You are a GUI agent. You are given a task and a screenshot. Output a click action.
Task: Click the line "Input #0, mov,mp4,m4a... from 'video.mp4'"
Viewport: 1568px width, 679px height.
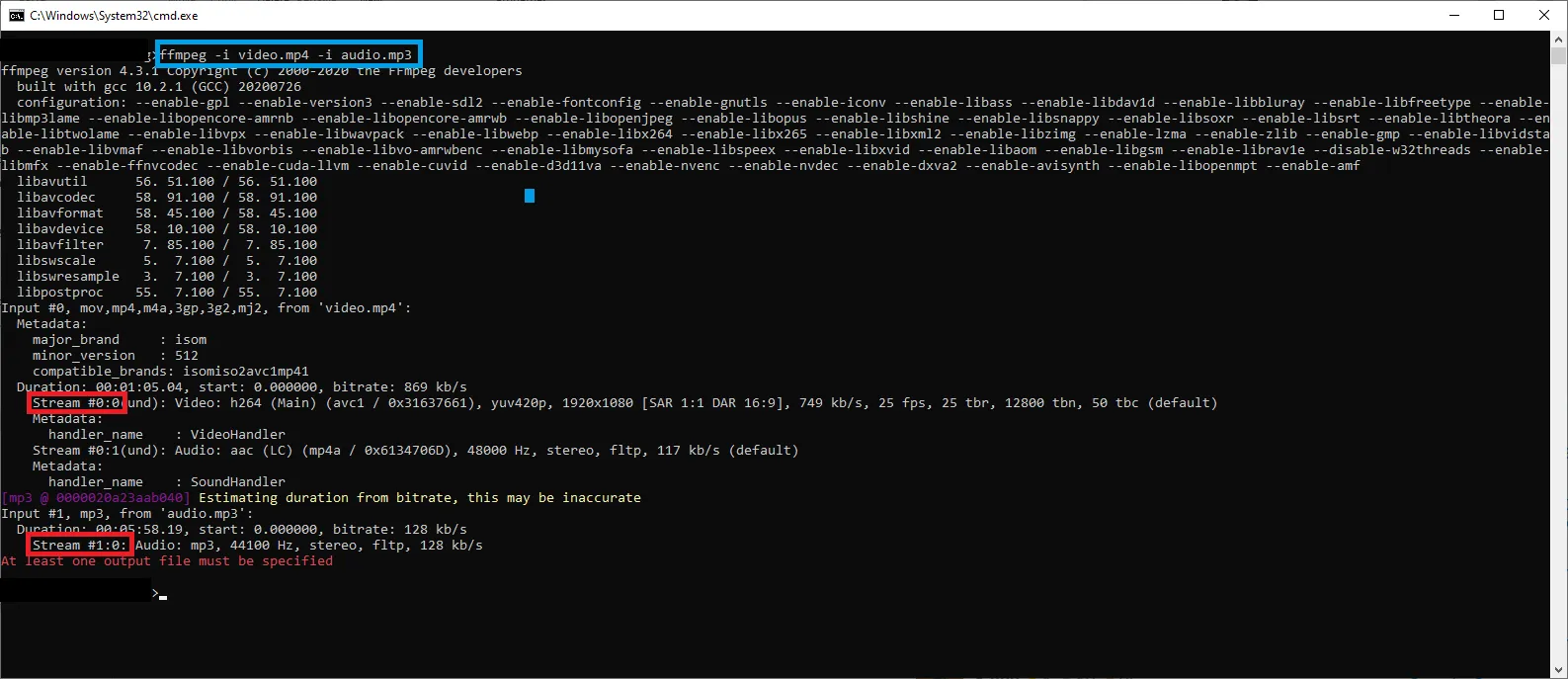click(x=206, y=307)
